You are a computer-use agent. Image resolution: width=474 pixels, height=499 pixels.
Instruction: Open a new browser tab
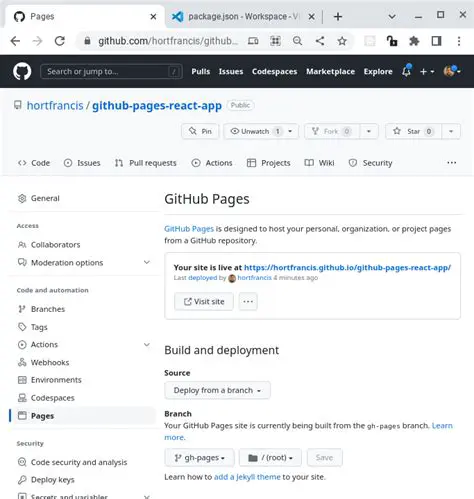[x=338, y=16]
